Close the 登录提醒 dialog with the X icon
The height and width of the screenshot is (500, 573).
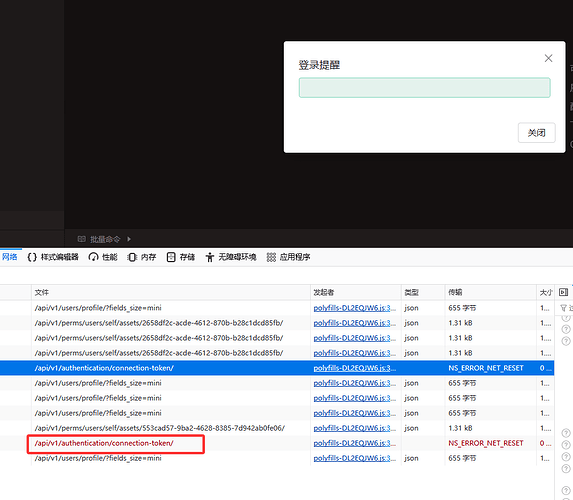point(548,58)
